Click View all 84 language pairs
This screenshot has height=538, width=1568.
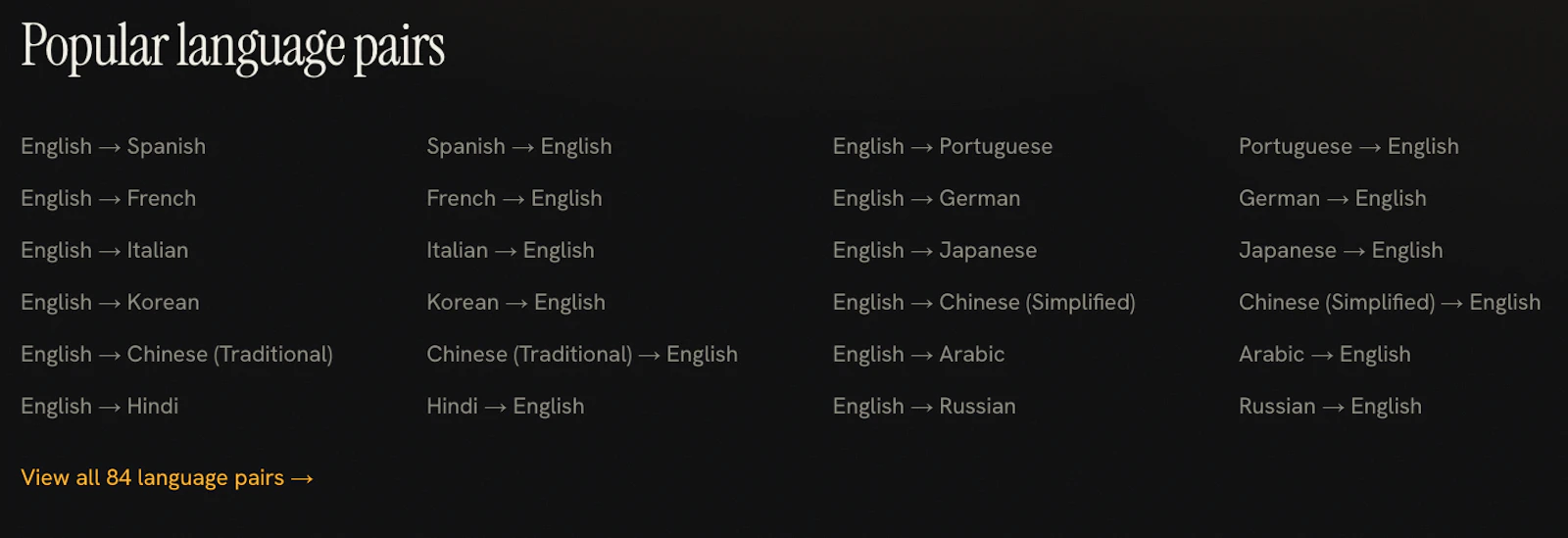[x=168, y=477]
